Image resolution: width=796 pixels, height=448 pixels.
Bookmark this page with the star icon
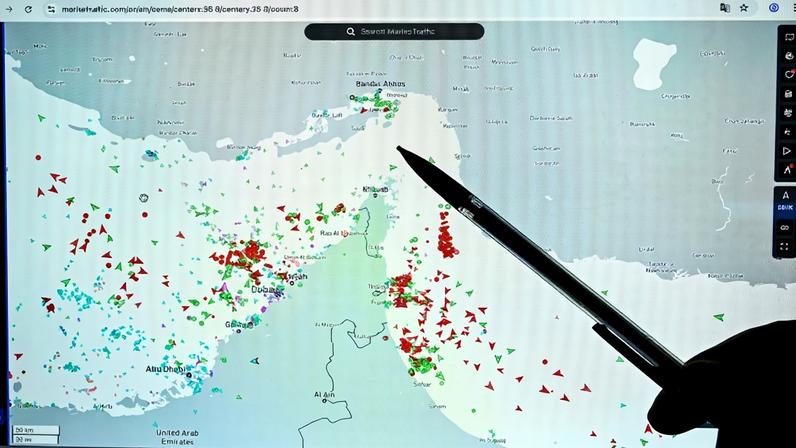coord(744,8)
